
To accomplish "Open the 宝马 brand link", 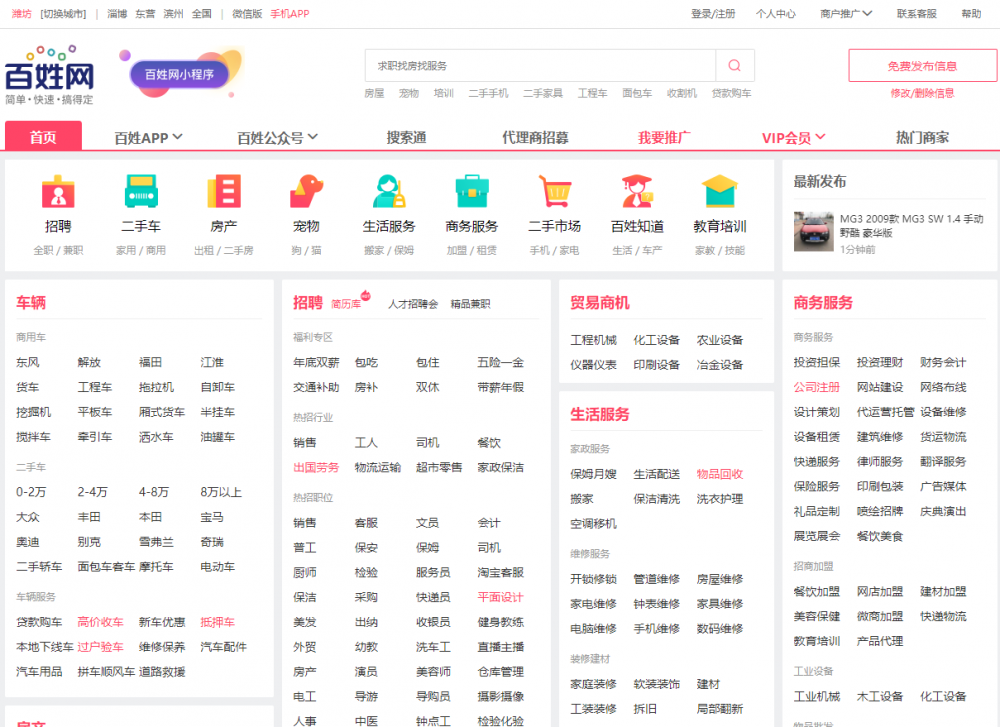I will [212, 517].
